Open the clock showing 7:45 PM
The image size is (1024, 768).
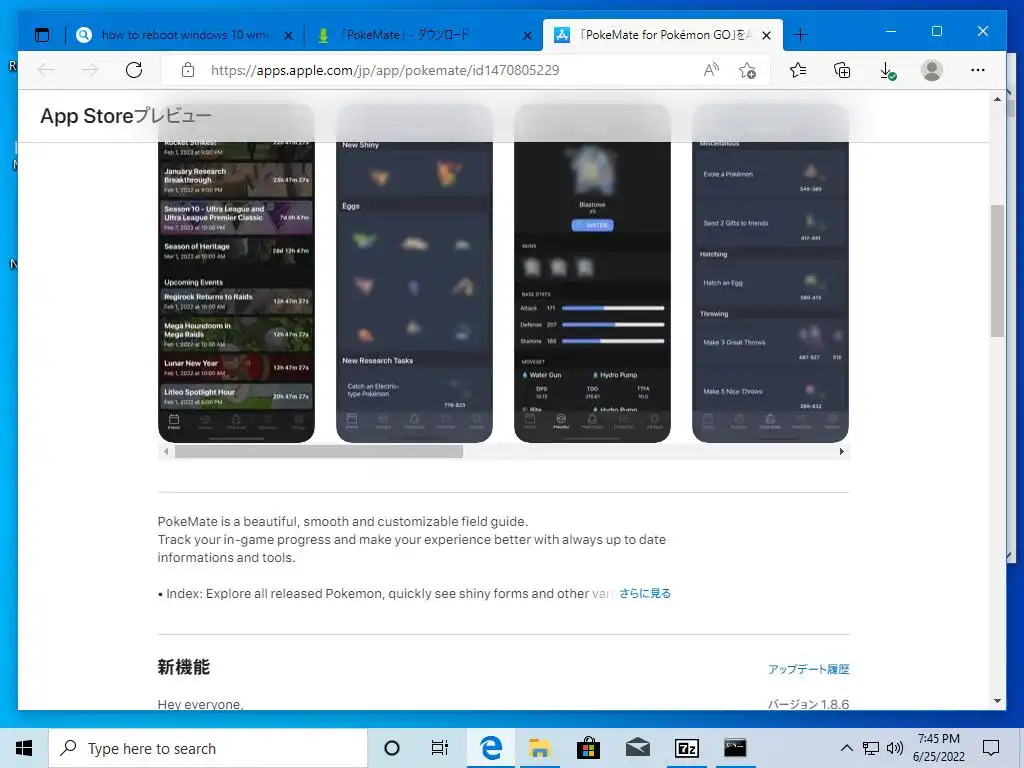point(938,748)
